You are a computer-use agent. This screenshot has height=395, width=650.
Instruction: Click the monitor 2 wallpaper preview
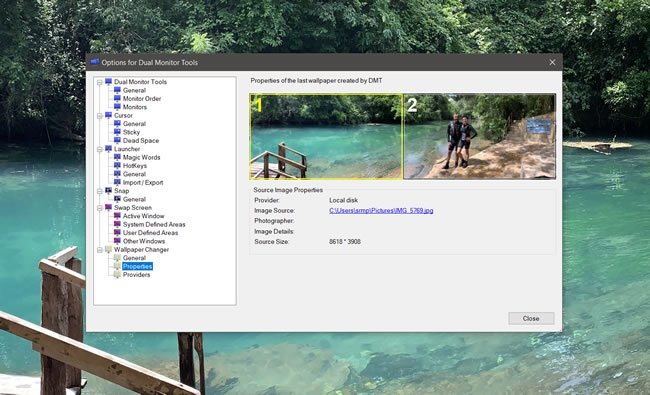point(480,136)
